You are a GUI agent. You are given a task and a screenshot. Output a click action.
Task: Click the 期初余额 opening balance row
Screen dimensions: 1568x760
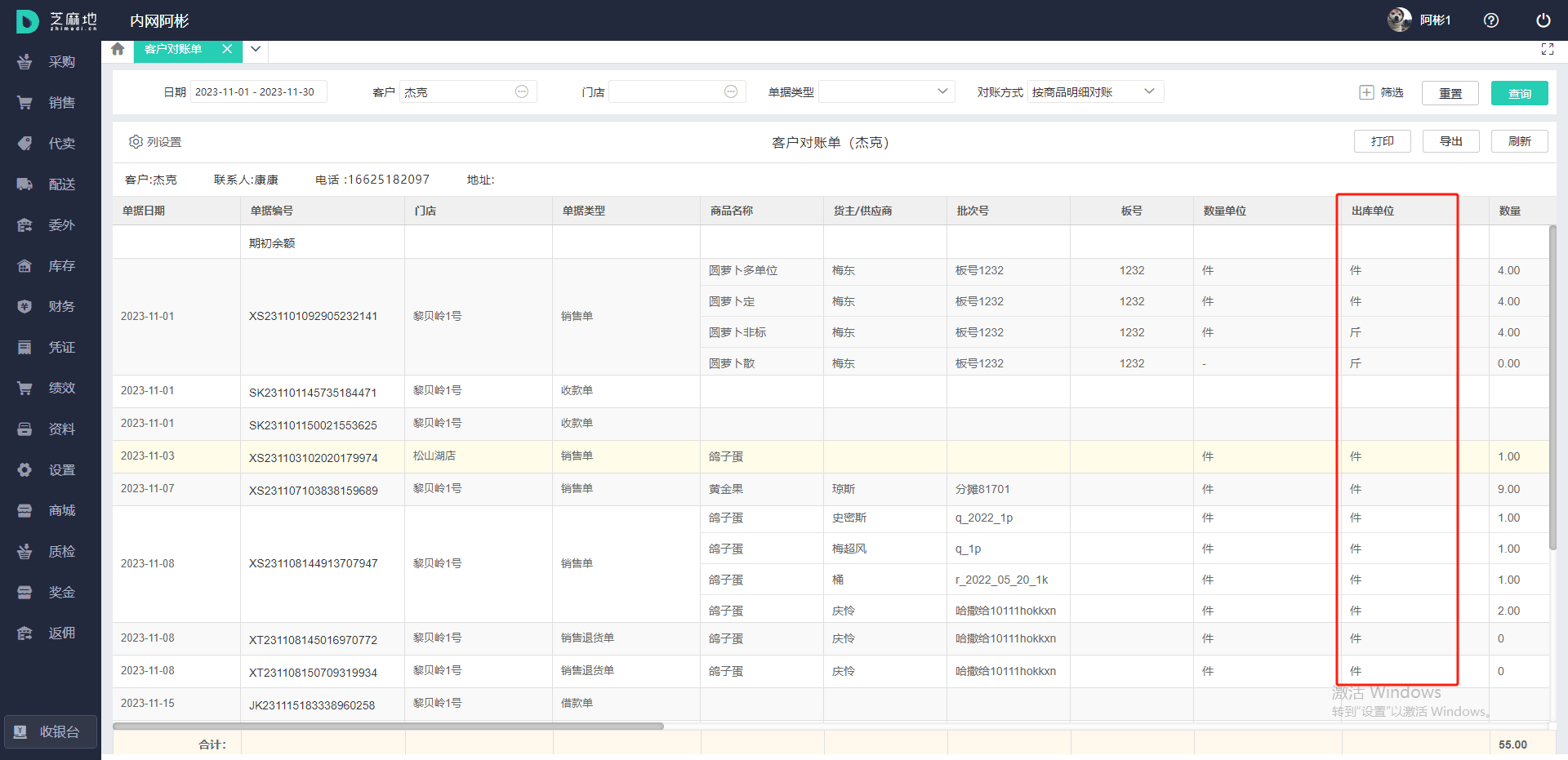(x=831, y=242)
